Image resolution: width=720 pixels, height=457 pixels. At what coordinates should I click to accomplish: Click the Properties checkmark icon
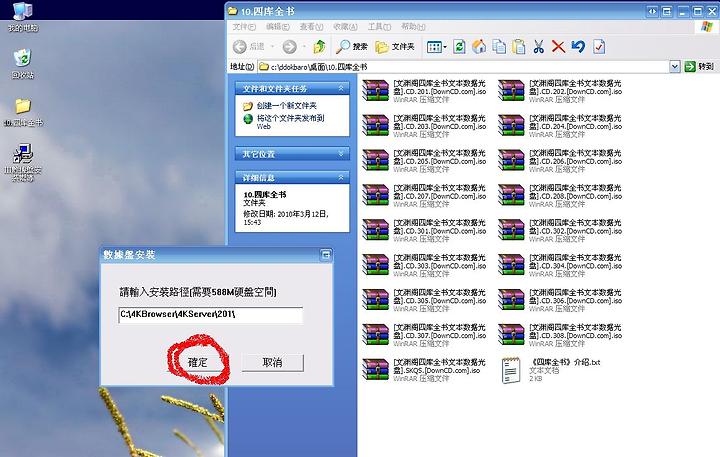599,46
